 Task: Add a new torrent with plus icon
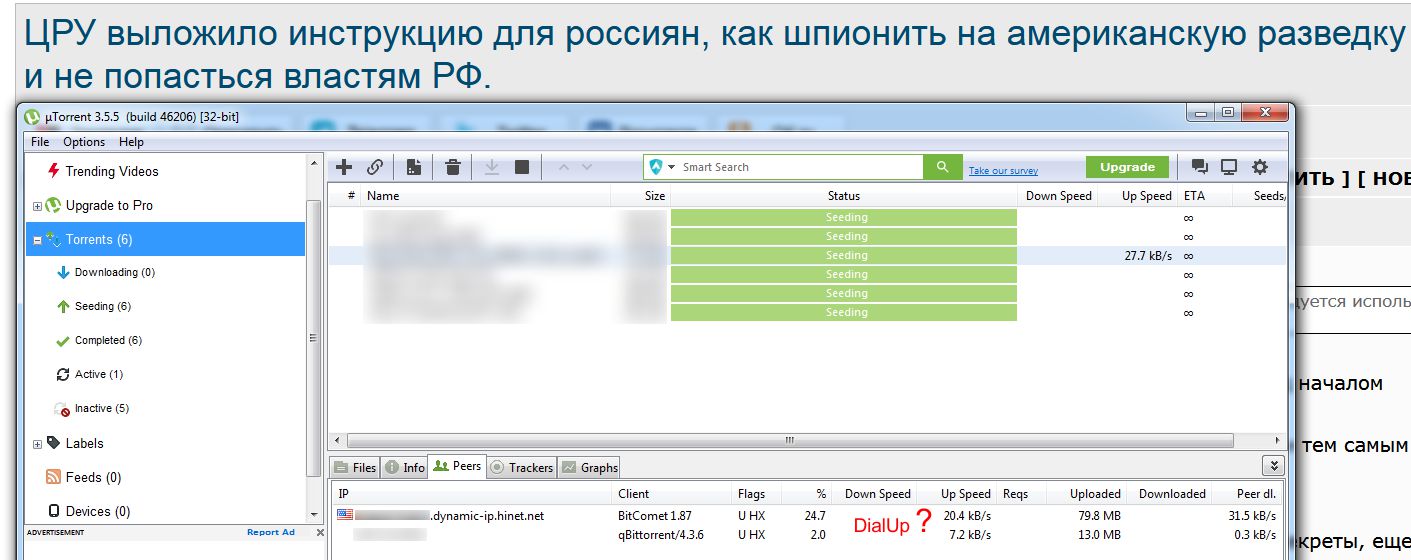click(x=344, y=167)
